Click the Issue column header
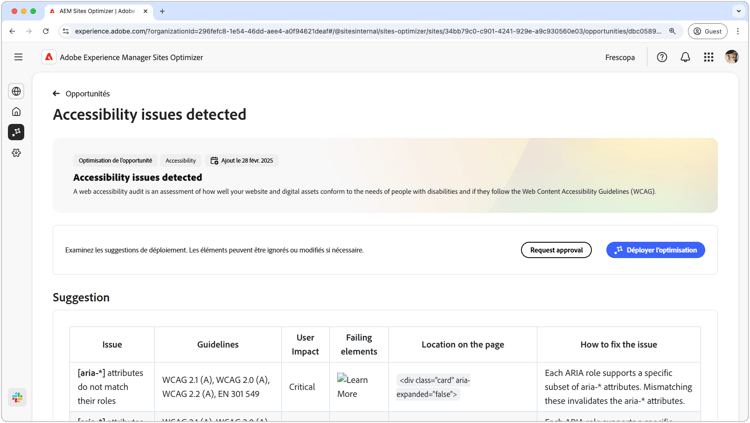This screenshot has height=423, width=750. click(112, 345)
